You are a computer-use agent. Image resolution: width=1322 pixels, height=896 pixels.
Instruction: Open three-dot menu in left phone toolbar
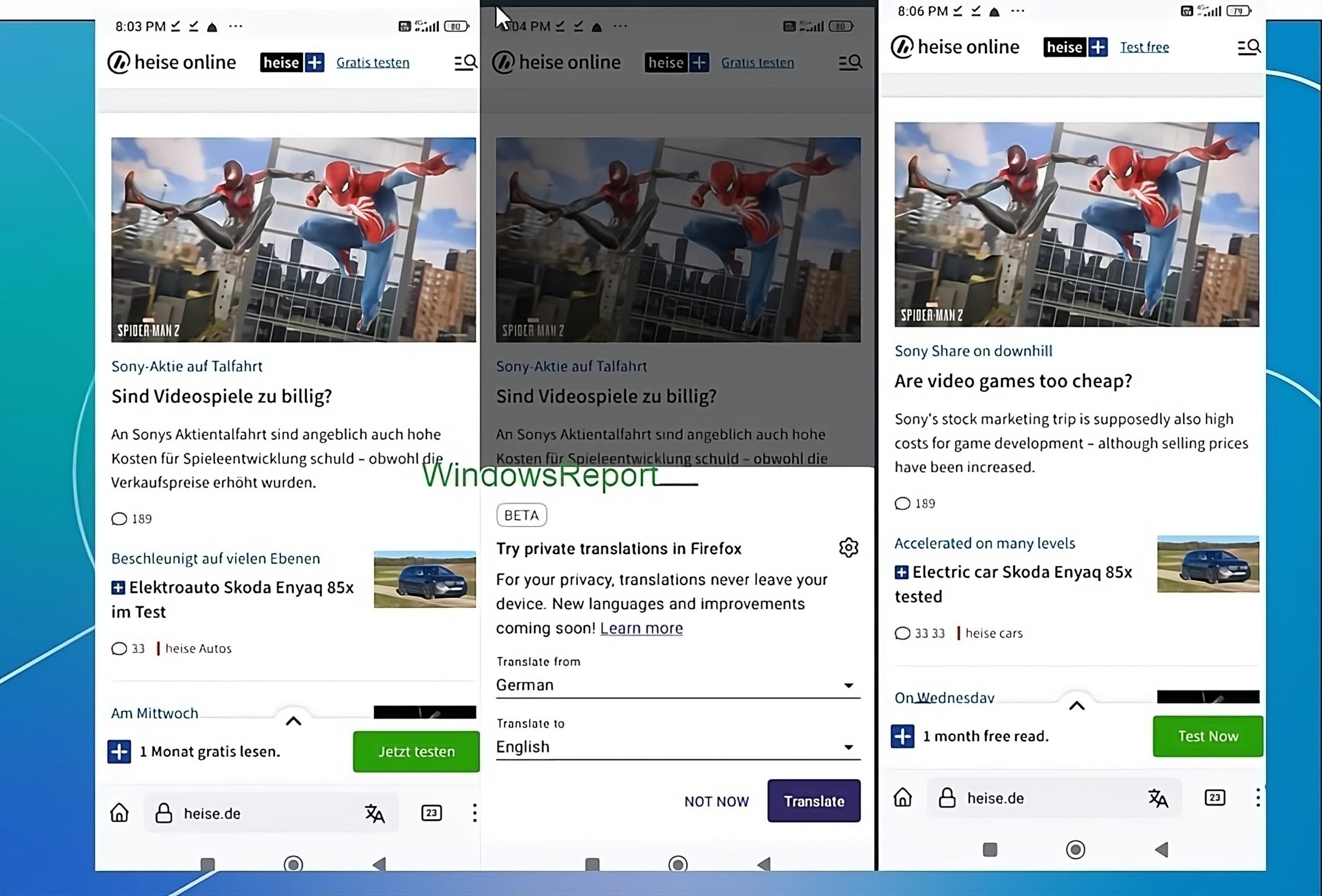click(475, 813)
